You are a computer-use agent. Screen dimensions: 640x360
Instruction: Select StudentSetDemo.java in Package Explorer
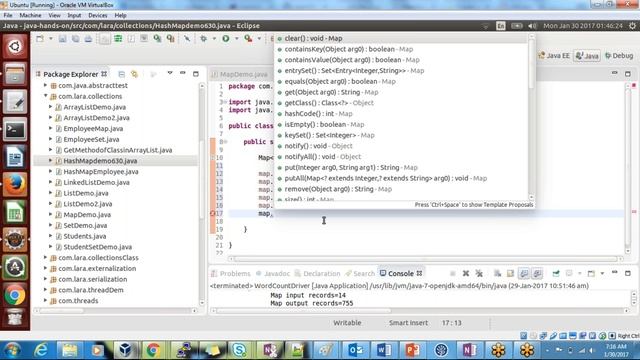[x=98, y=247]
